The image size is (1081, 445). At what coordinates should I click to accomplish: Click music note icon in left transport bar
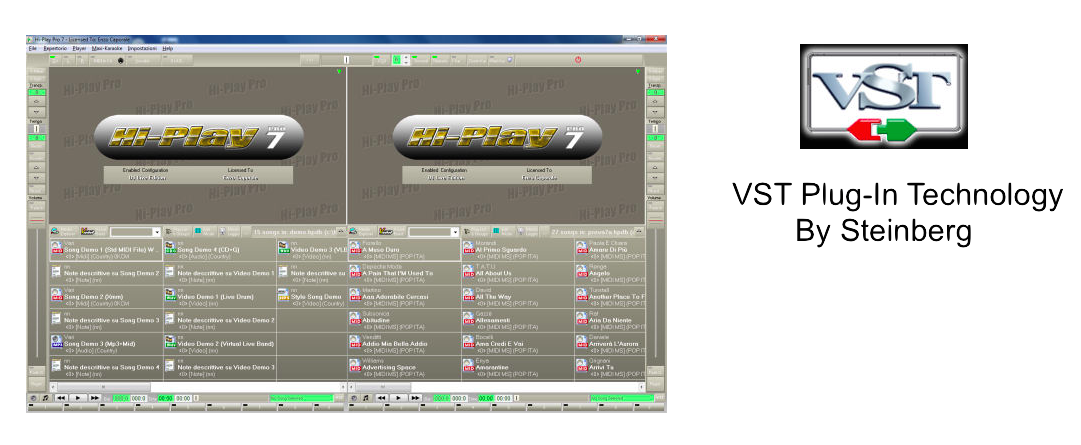[46, 398]
